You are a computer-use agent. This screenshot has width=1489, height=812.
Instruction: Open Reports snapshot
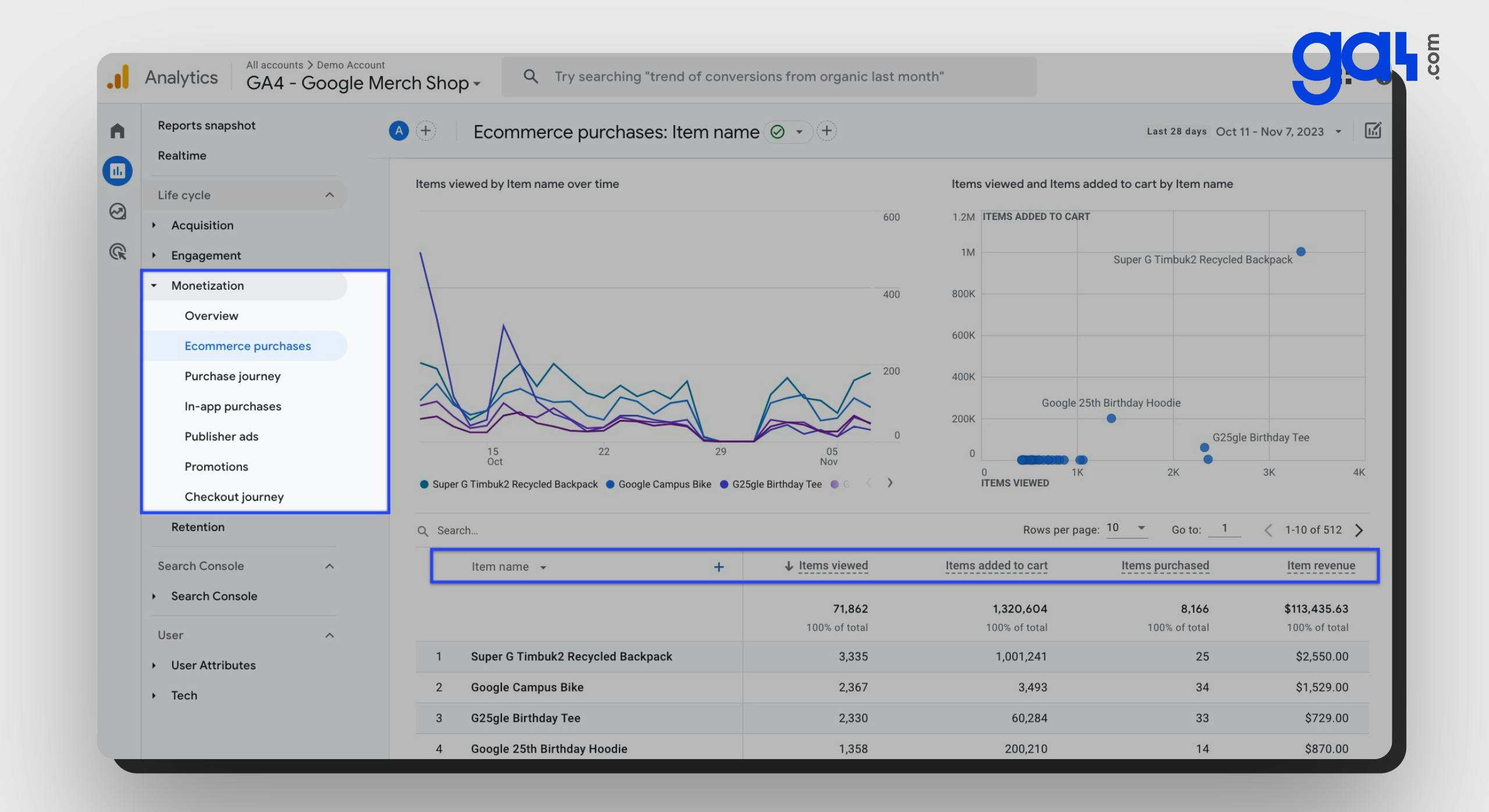click(x=206, y=126)
